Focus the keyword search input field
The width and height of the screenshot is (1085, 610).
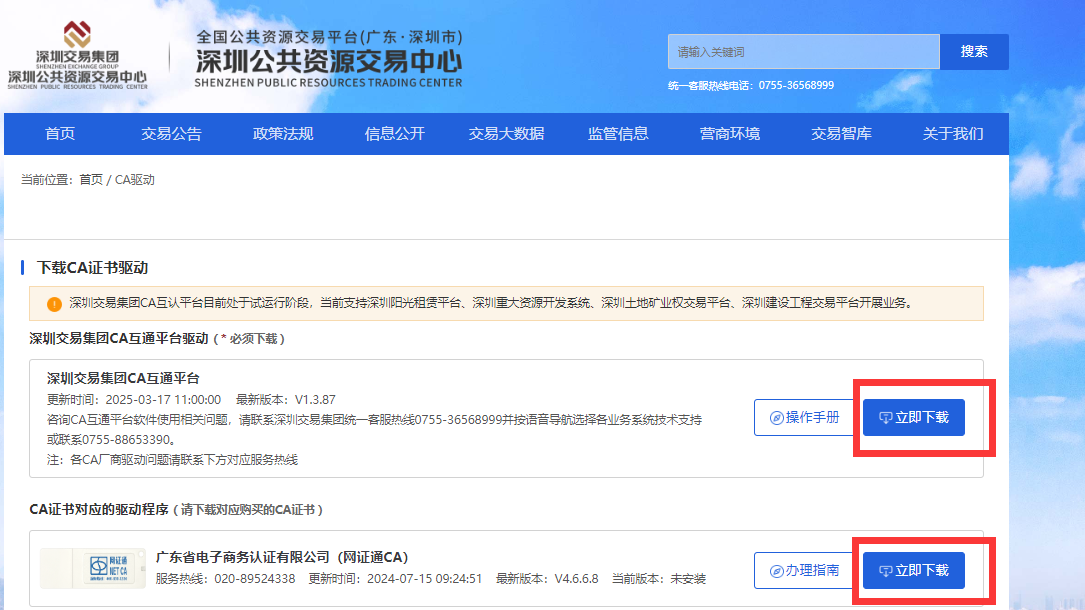pos(803,52)
